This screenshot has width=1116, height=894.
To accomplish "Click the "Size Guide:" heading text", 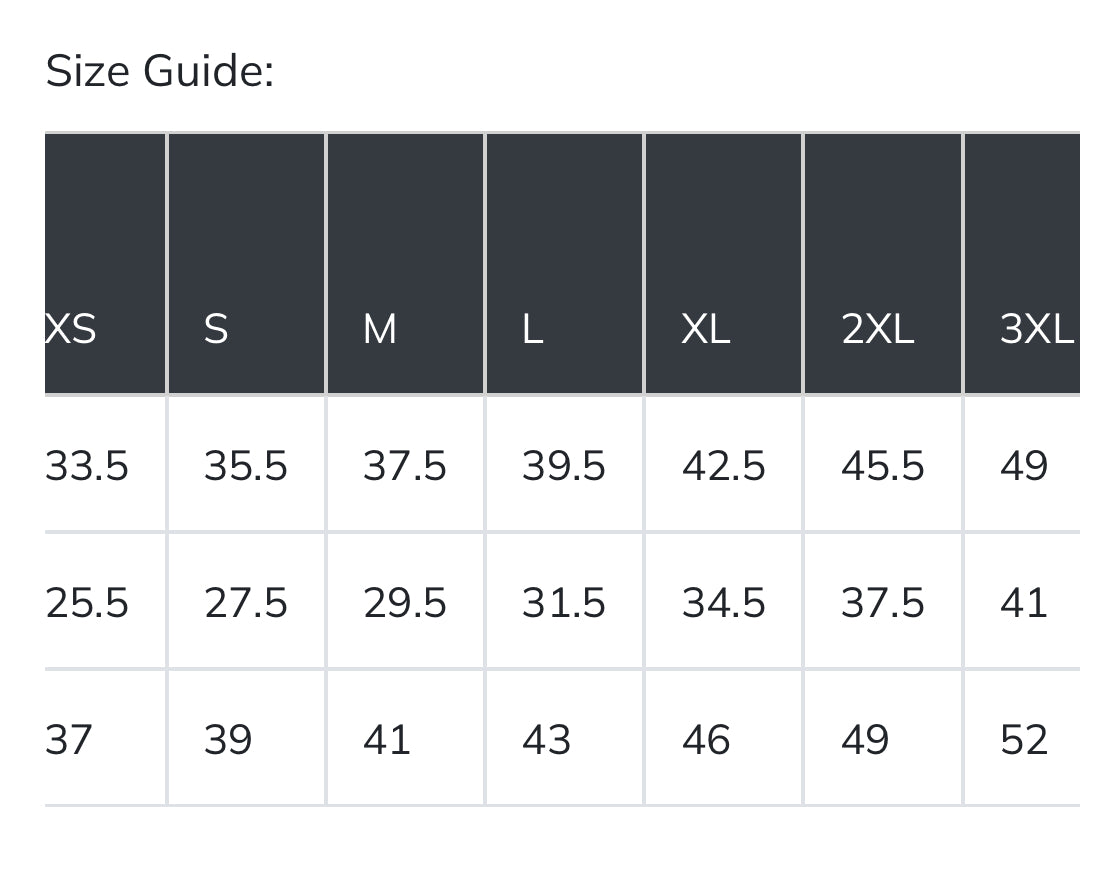I will click(x=160, y=72).
